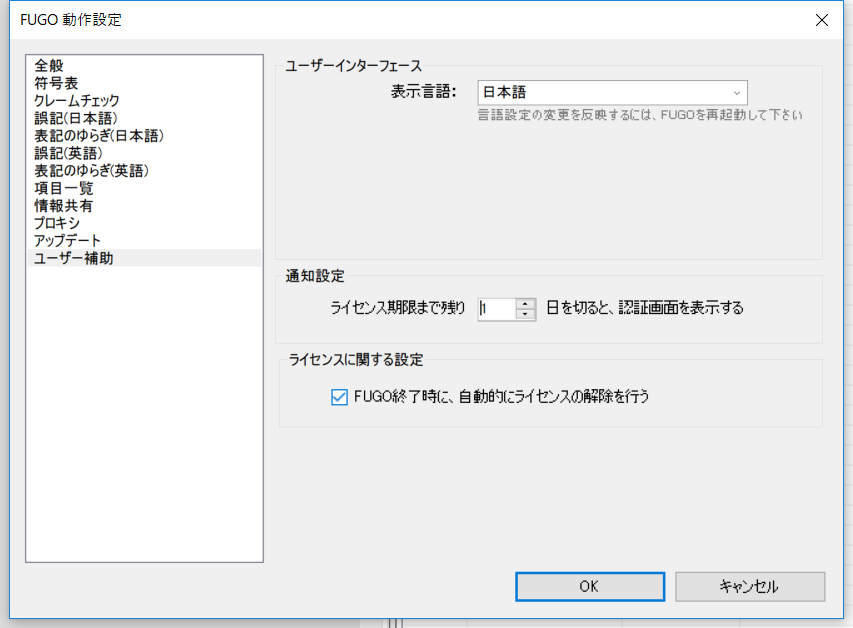The width and height of the screenshot is (853, 628).
Task: Decrease license days with the down spinner arrow
Action: click(x=525, y=315)
